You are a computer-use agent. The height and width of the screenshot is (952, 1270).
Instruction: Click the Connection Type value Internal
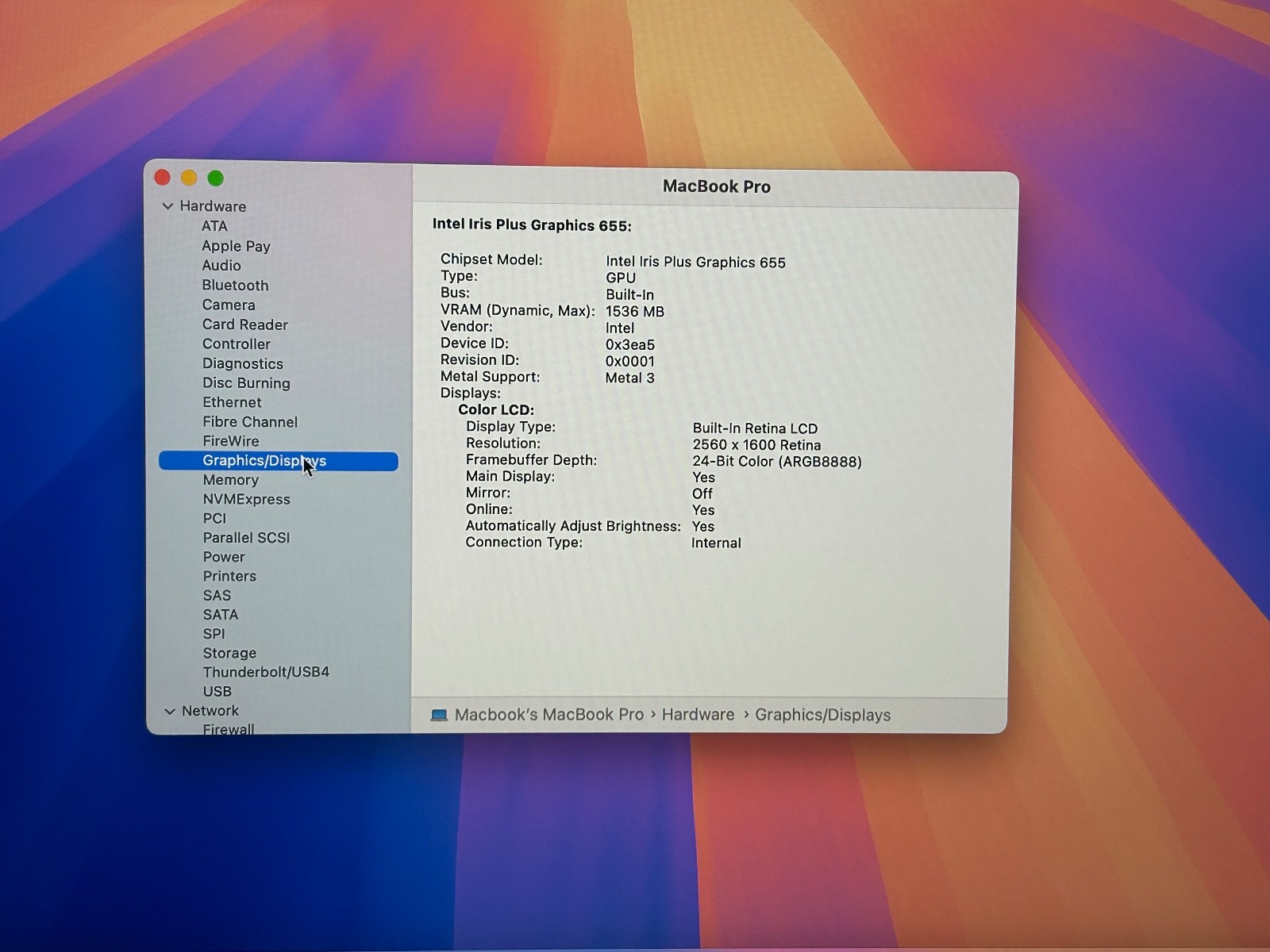716,543
